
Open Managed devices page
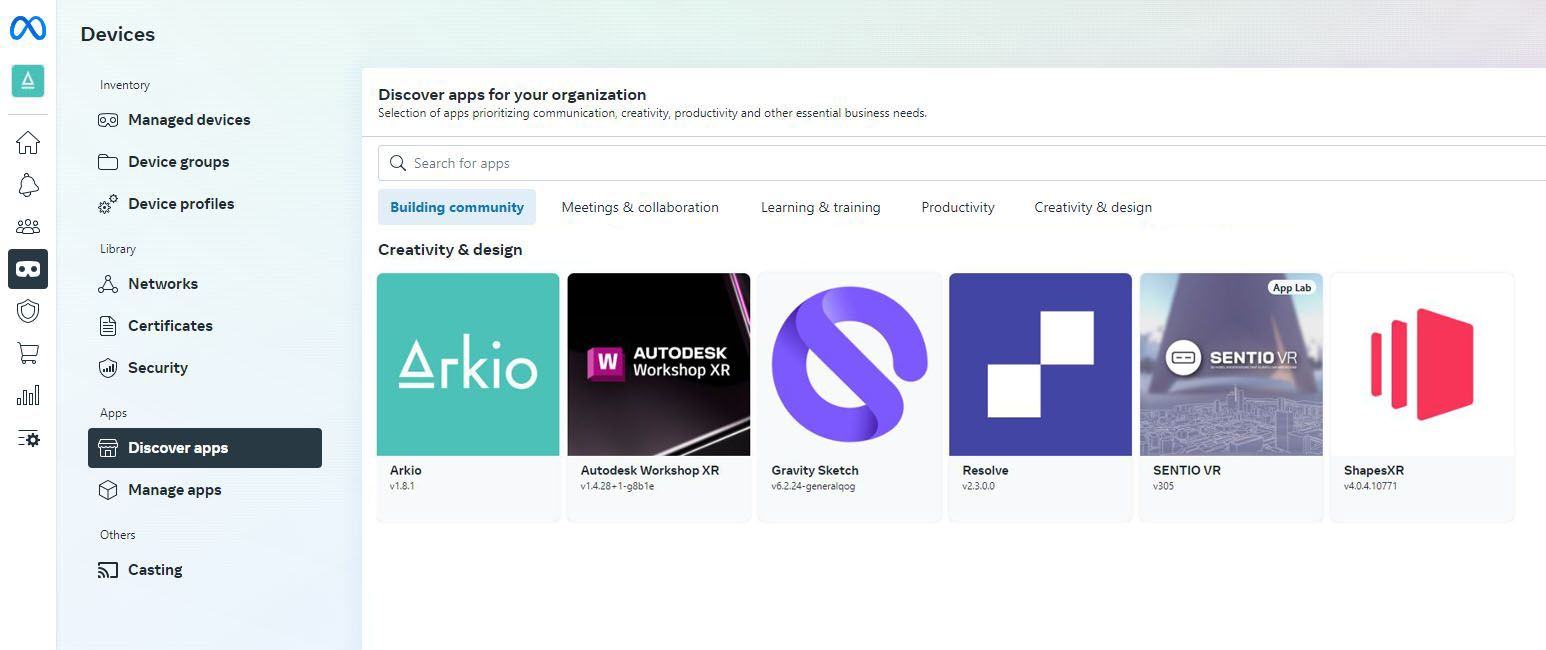[x=205, y=120]
